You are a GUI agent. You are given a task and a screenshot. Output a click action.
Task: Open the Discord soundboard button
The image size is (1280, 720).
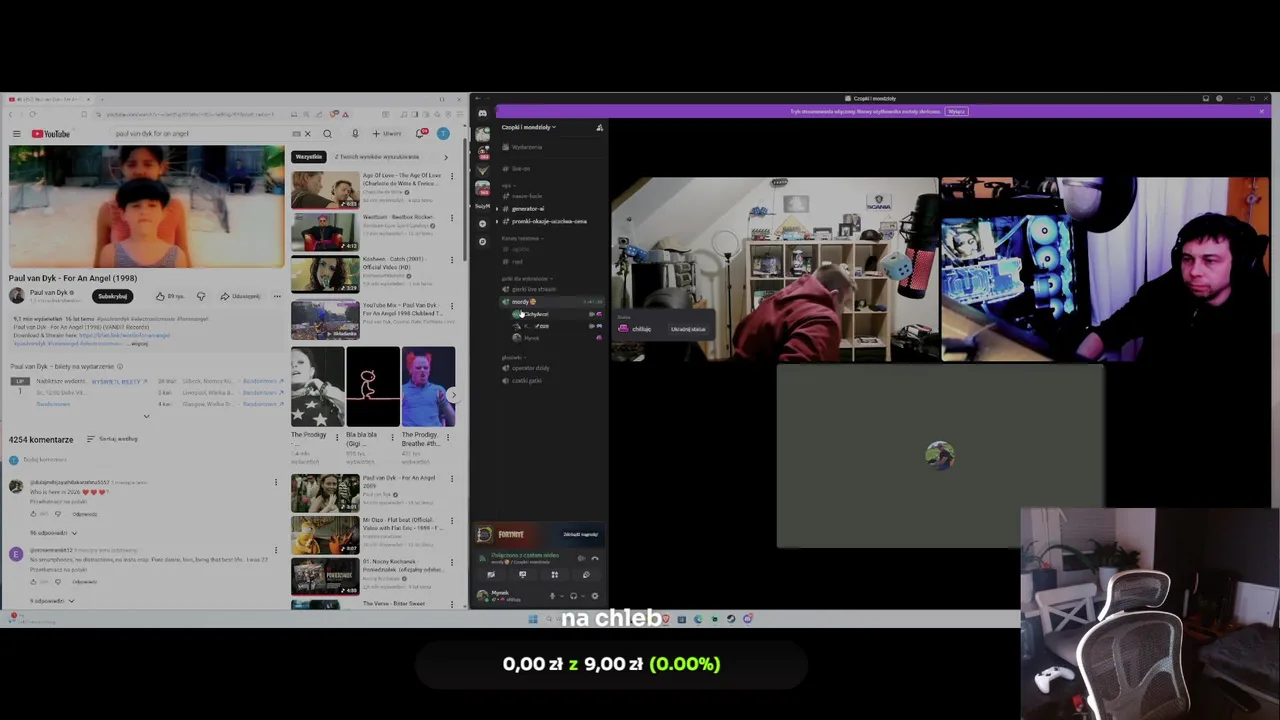tap(586, 575)
